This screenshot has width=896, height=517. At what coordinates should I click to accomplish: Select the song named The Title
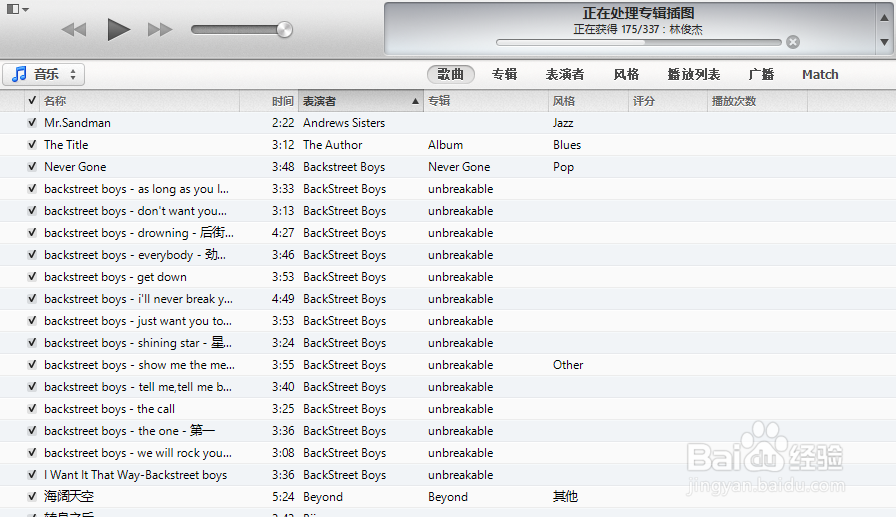tap(66, 145)
